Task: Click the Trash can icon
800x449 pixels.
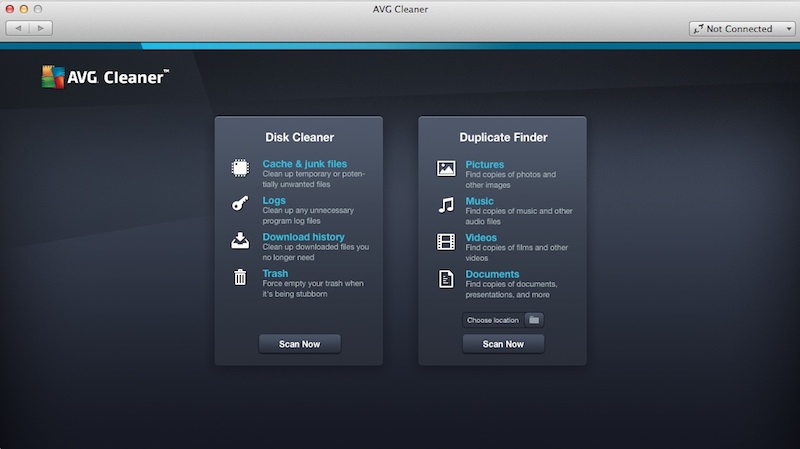Action: pyautogui.click(x=240, y=278)
